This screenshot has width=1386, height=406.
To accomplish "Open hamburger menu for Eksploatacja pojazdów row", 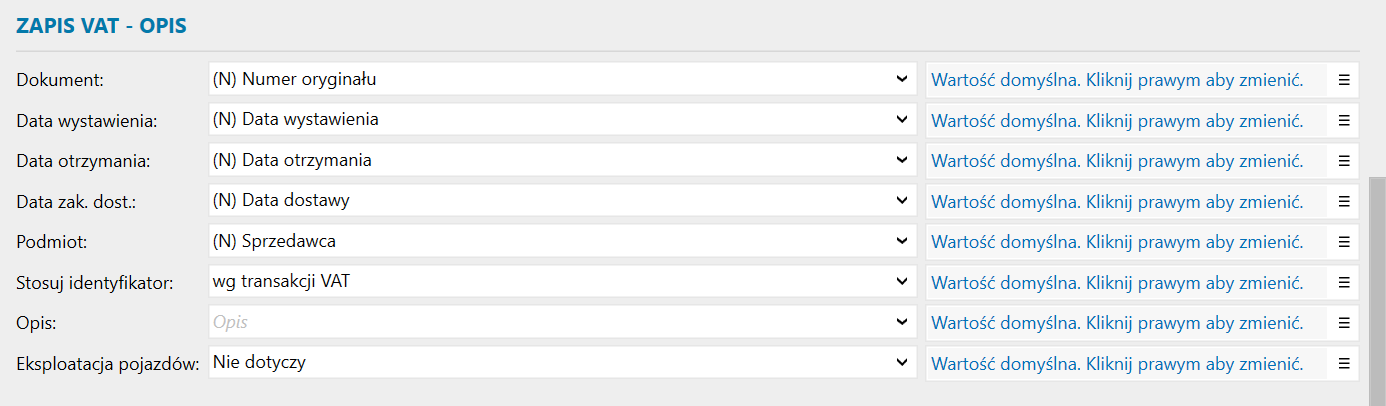I will point(1344,363).
